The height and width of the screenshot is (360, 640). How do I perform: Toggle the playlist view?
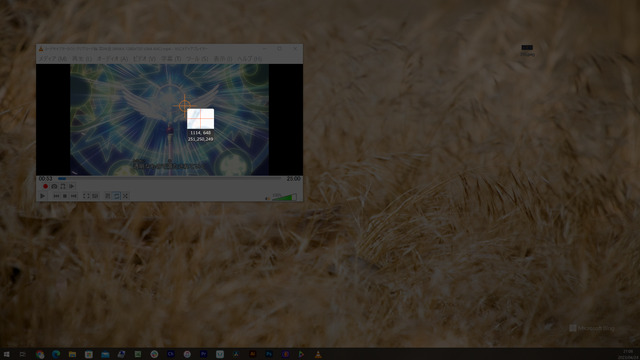(108, 196)
